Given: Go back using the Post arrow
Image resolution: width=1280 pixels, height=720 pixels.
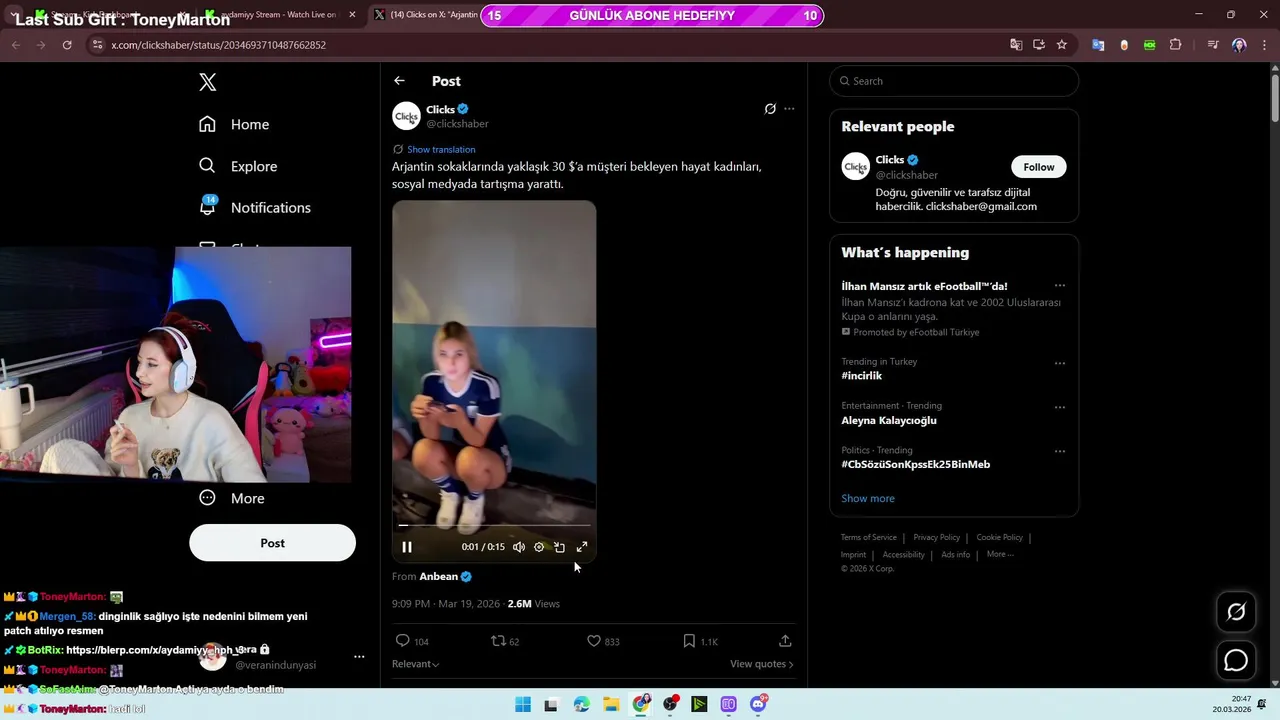Looking at the screenshot, I should (399, 81).
